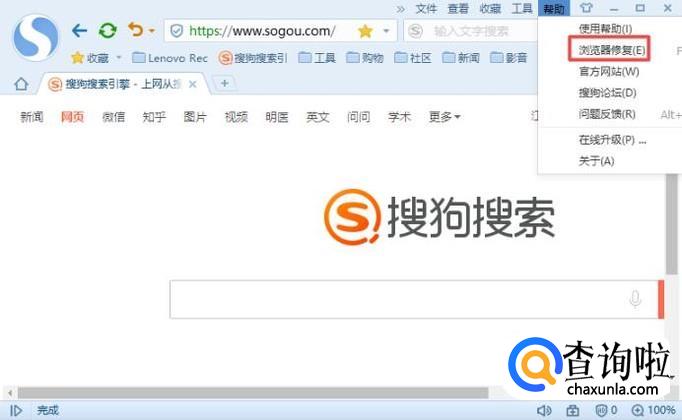
Task: Click the vertical page scrollbar
Action: pos(672,224)
